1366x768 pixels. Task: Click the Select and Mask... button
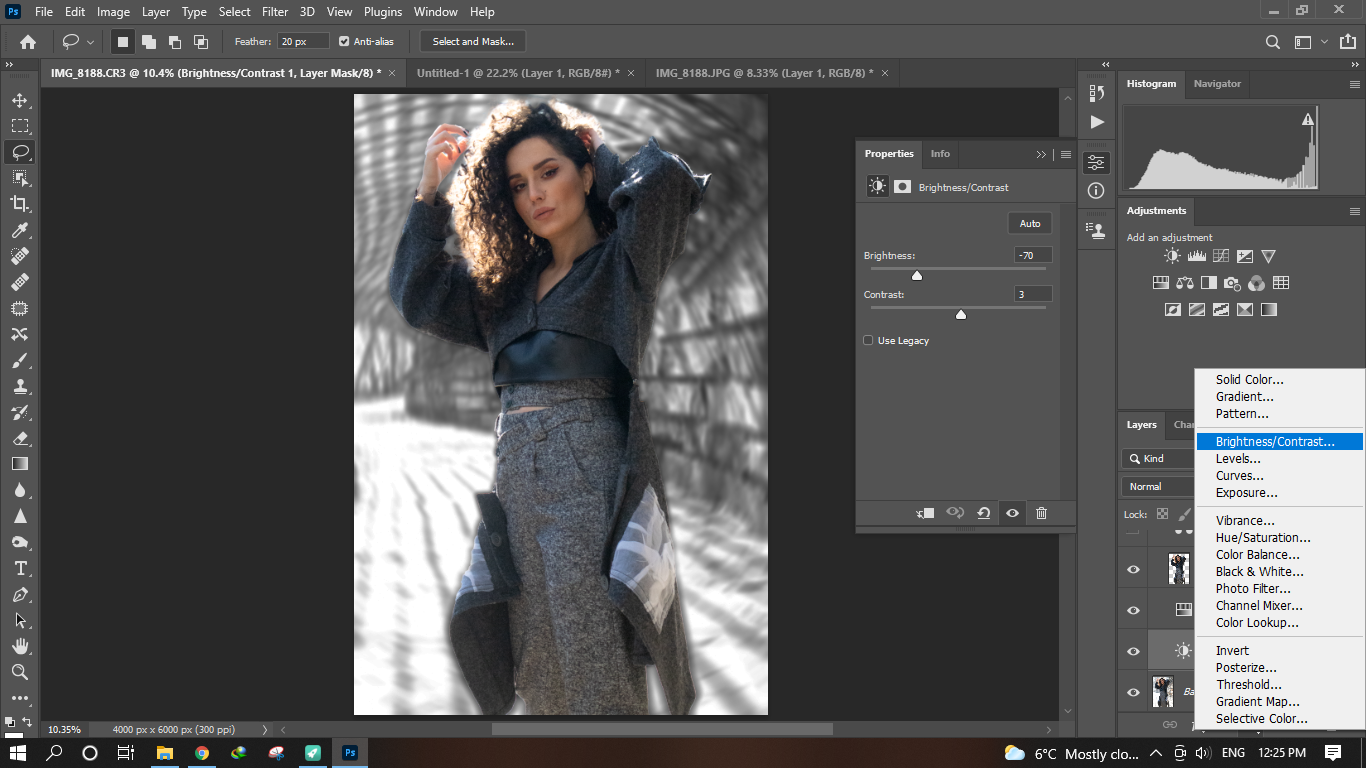coord(473,42)
